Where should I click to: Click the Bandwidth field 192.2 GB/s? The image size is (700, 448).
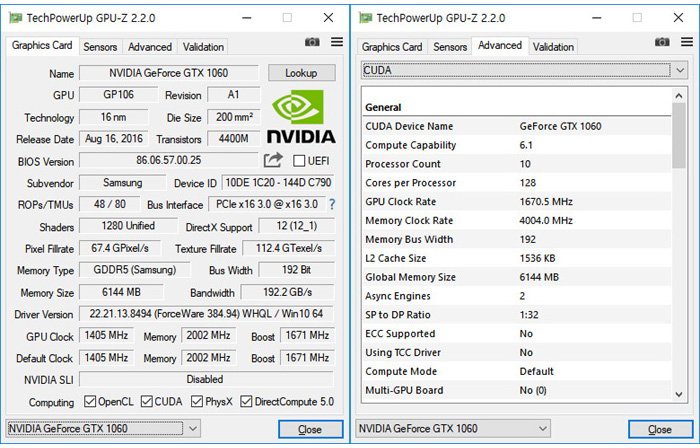pos(288,292)
